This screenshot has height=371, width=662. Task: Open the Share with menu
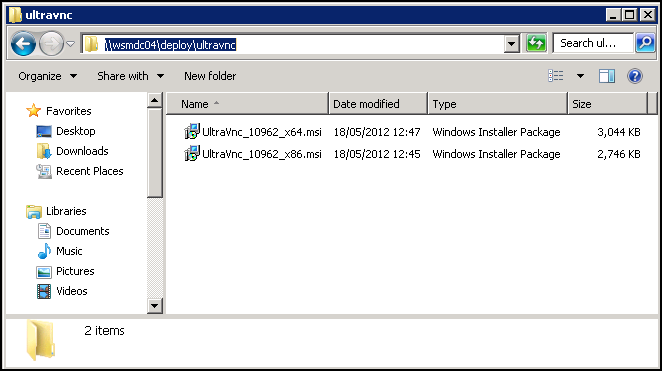(x=130, y=76)
